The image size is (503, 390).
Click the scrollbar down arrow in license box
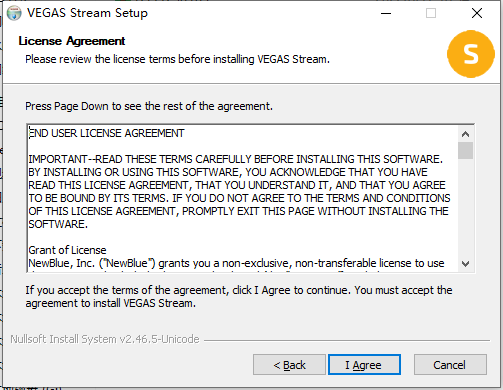(x=465, y=264)
